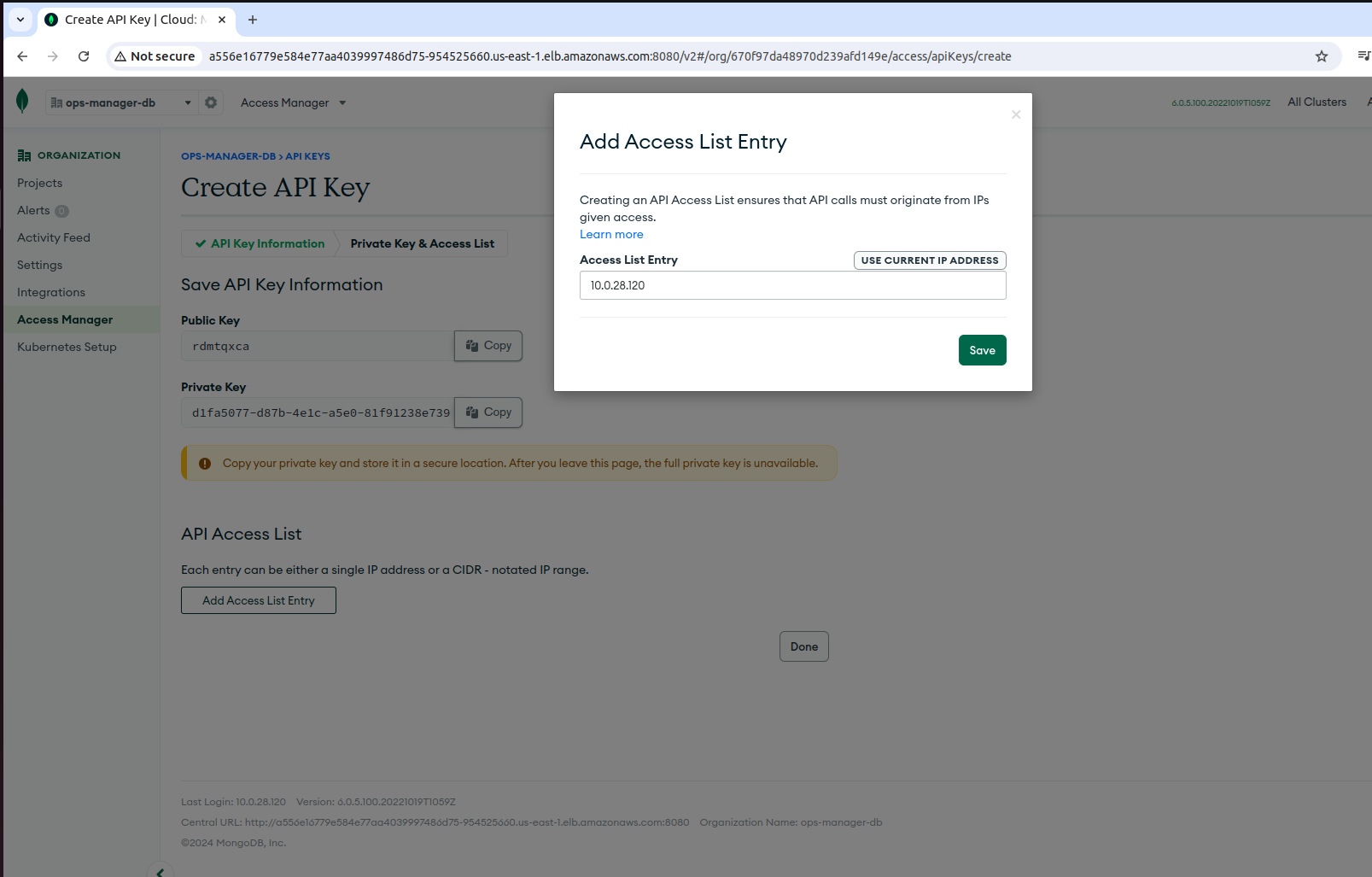This screenshot has width=1372, height=877.
Task: Open the browser media control icon
Action: pos(1363,56)
